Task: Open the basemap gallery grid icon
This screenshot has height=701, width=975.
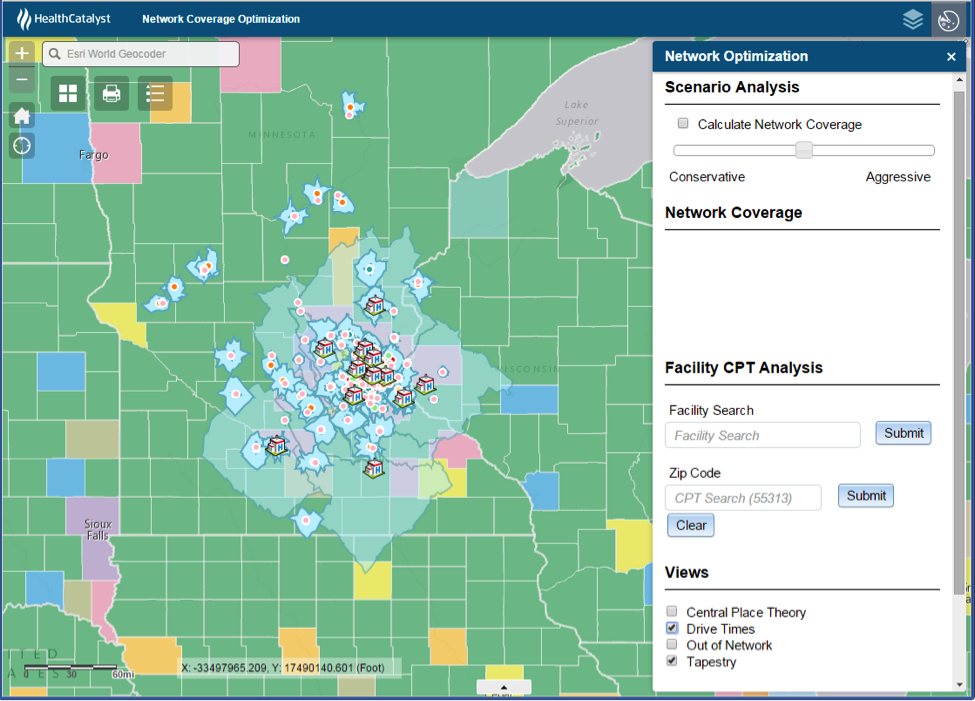Action: 67,93
